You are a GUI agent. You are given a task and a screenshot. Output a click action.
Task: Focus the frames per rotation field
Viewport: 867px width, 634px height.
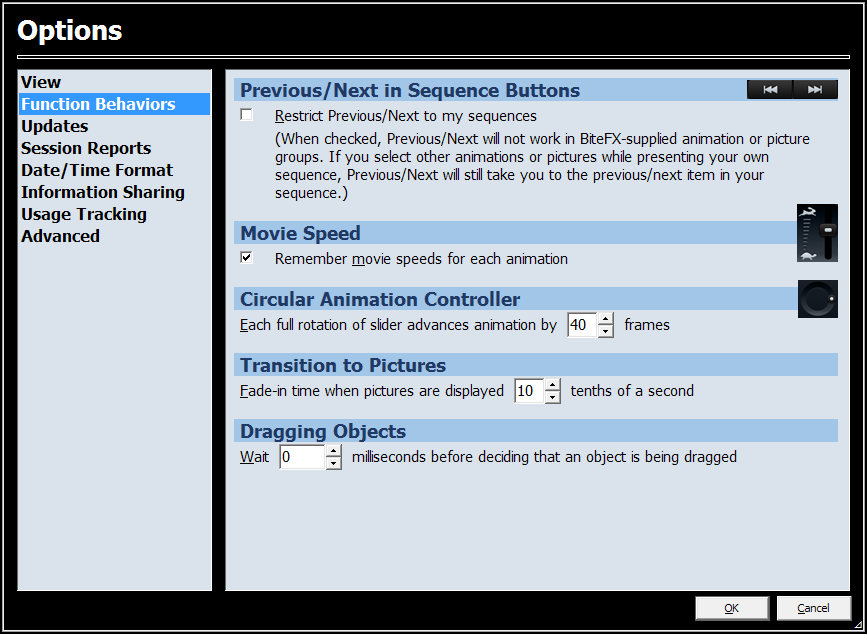[583, 325]
